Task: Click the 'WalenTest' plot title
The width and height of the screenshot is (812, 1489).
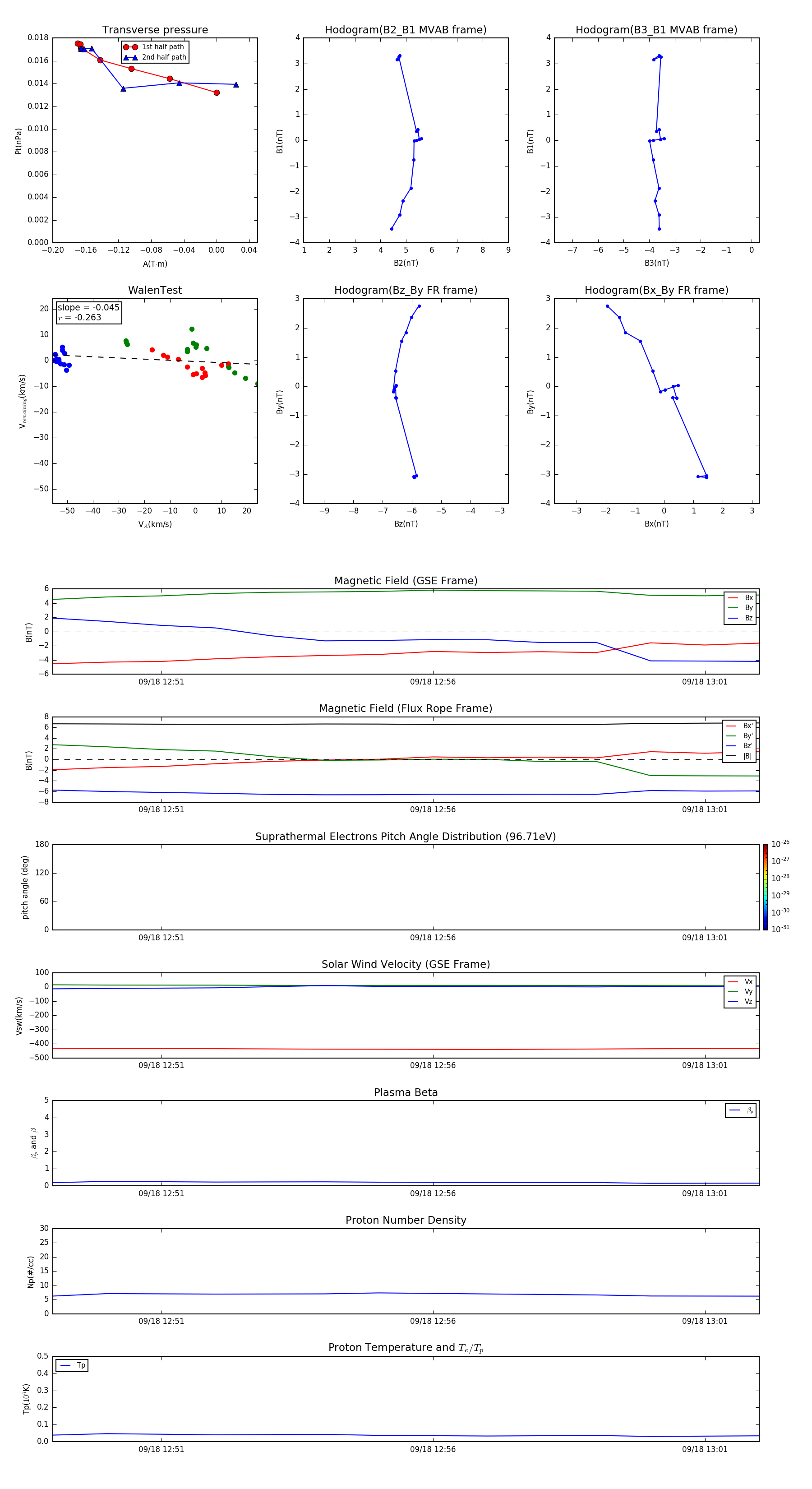Action: click(155, 290)
